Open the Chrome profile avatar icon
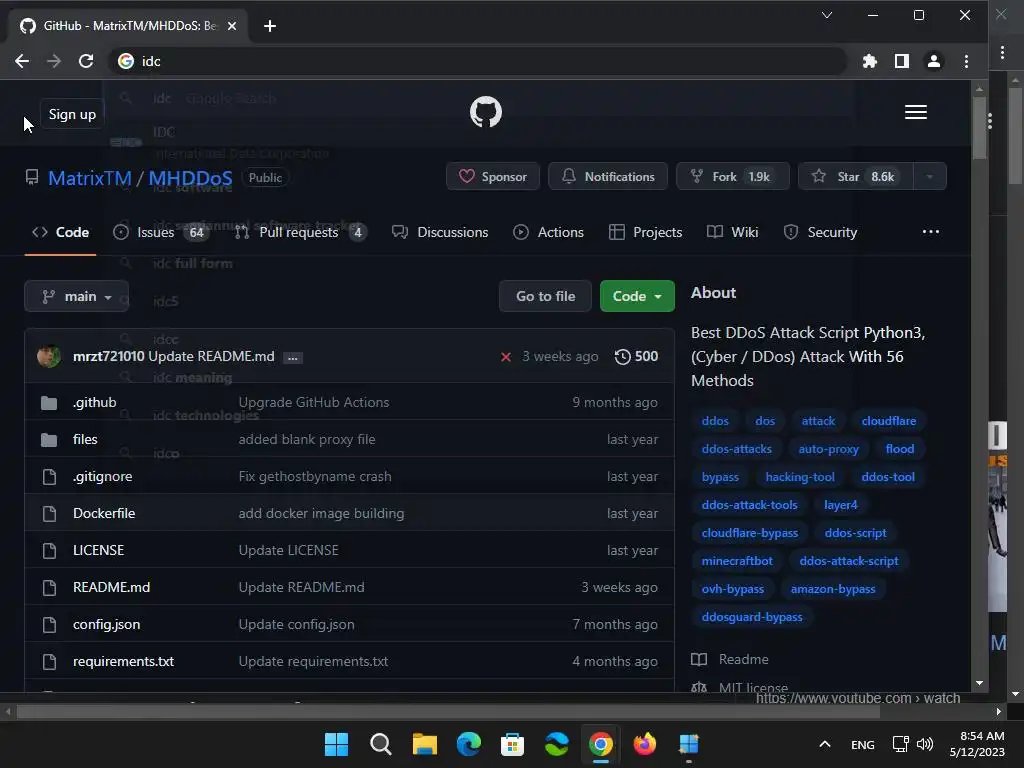 tap(934, 61)
